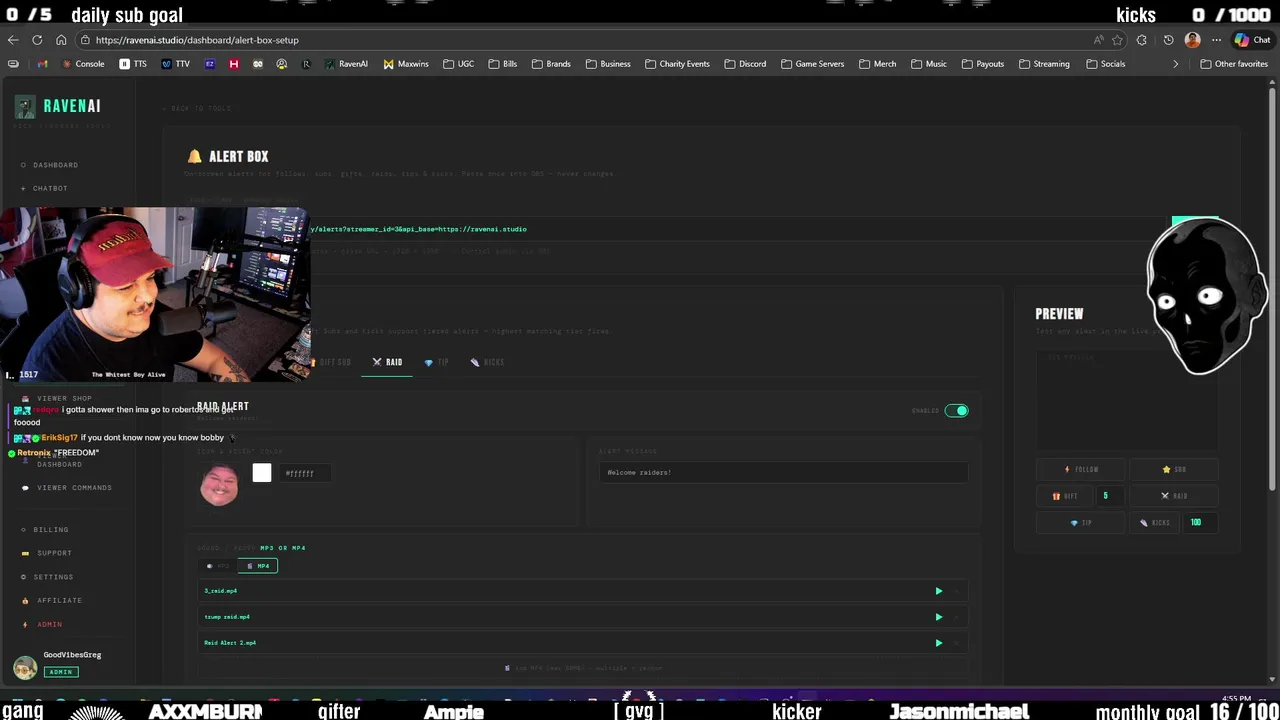Open the Maxwins bookmark
This screenshot has height=720, width=1280.
click(406, 64)
